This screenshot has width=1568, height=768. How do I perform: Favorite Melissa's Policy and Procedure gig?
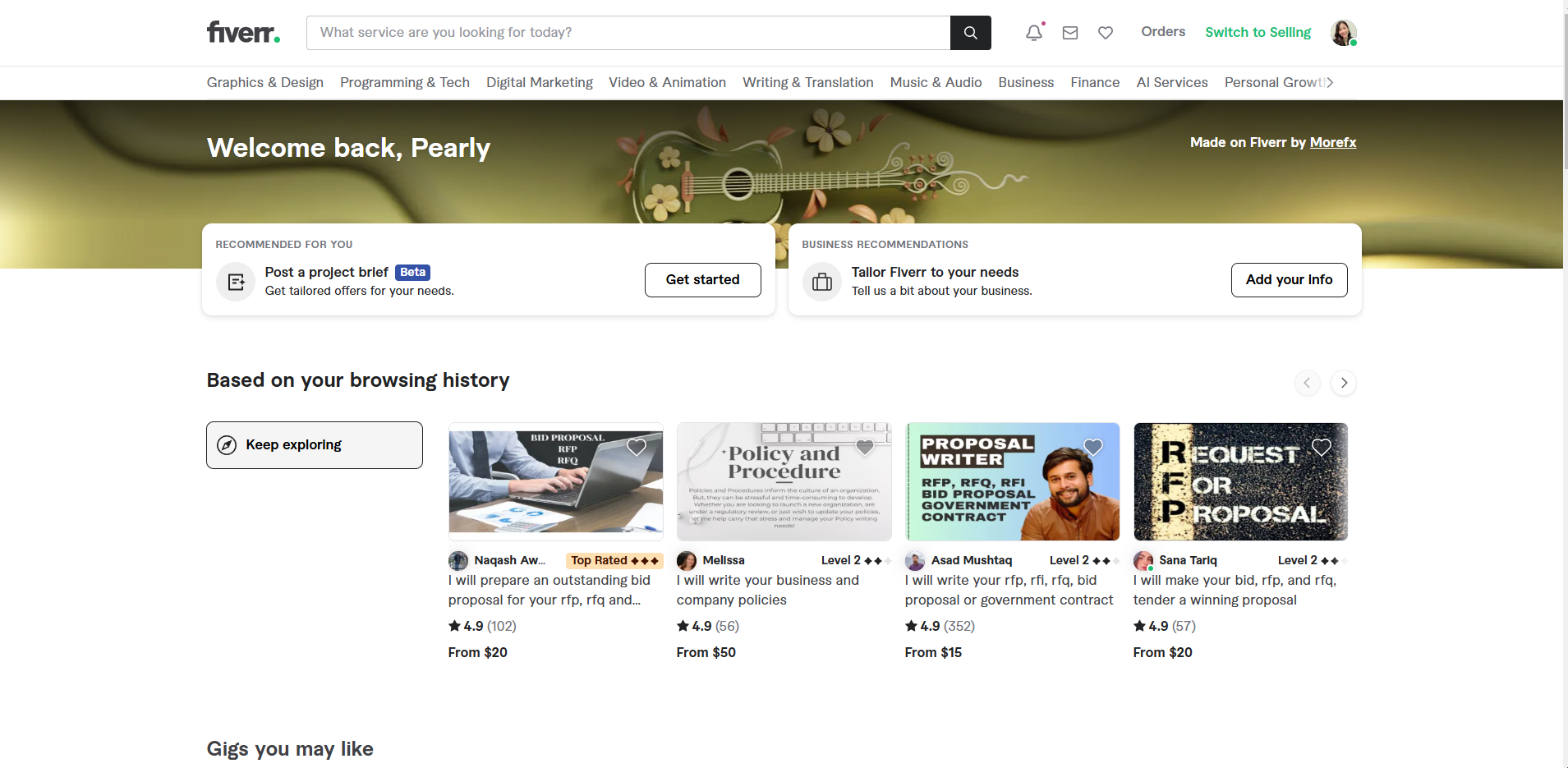tap(865, 447)
